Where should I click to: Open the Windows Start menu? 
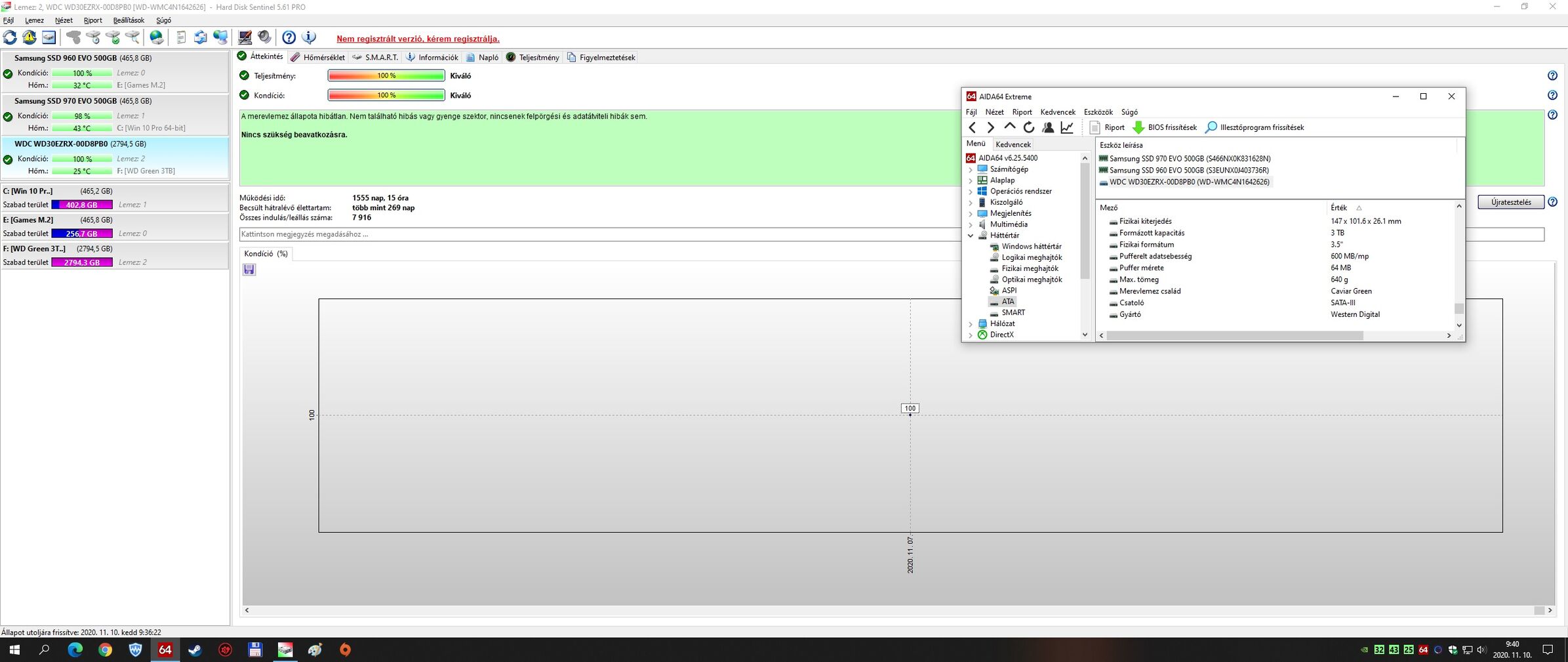[x=14, y=650]
